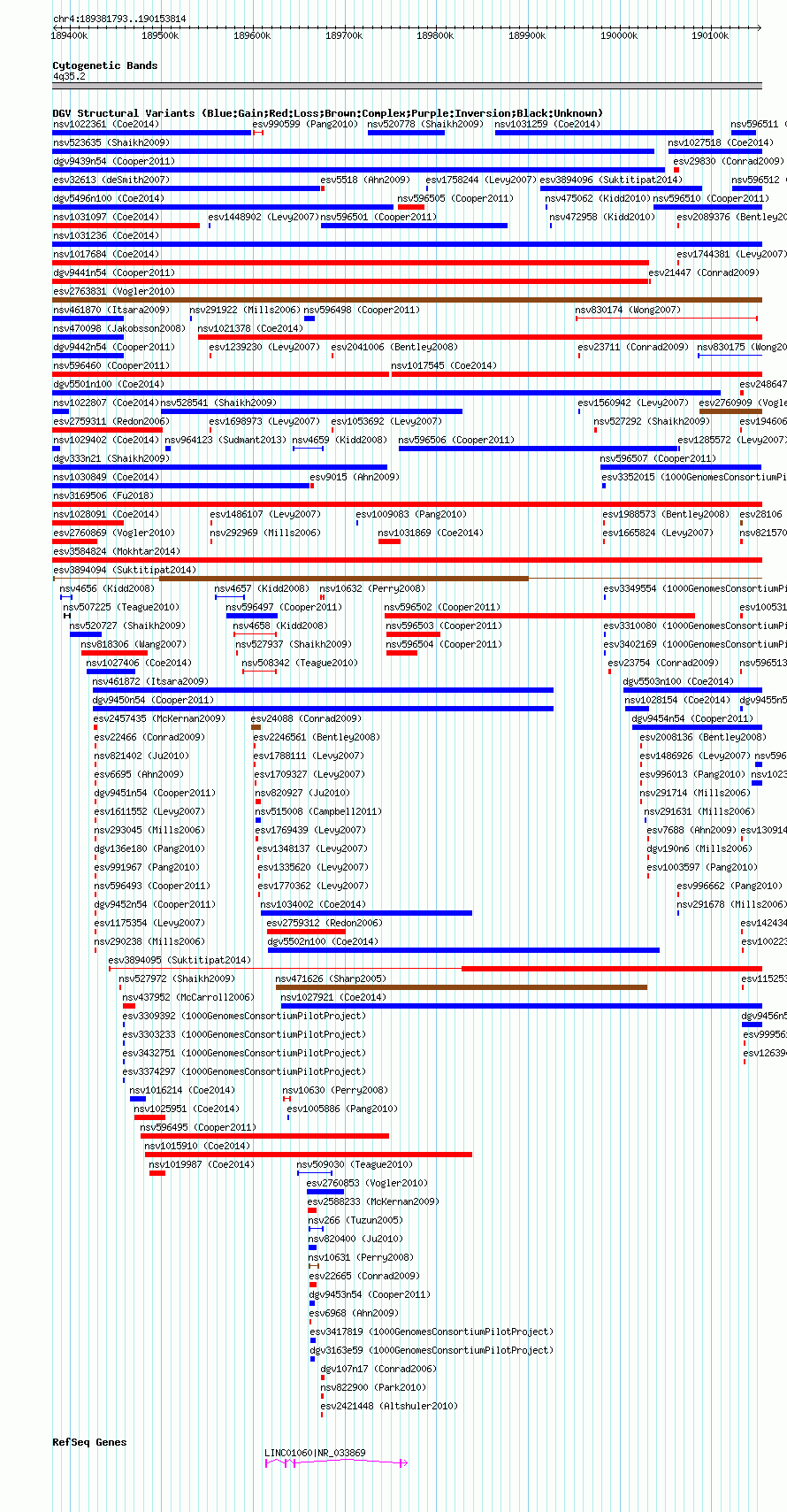Click the 190000k ruler tick label

(x=619, y=35)
